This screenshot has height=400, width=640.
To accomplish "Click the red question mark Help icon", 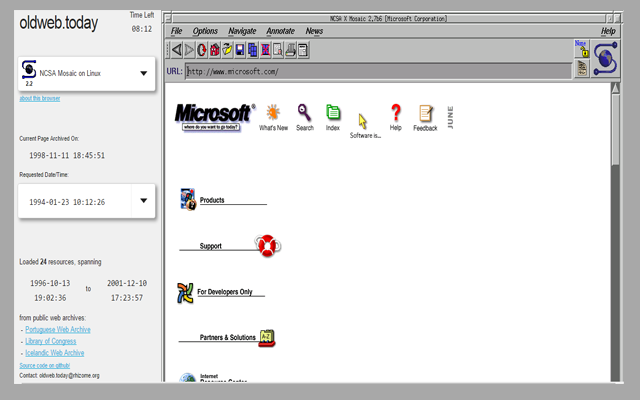I will click(x=396, y=112).
